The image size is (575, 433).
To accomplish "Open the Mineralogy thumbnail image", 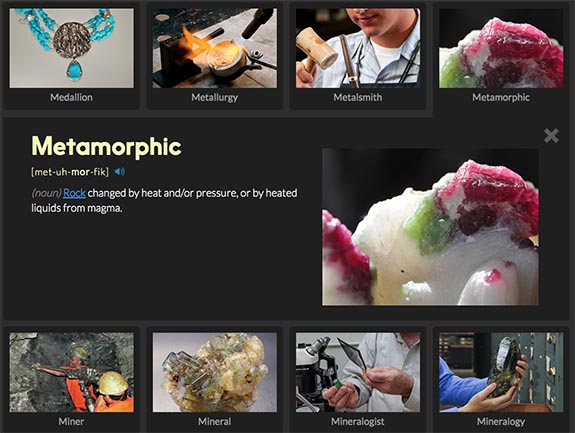I will coord(501,372).
